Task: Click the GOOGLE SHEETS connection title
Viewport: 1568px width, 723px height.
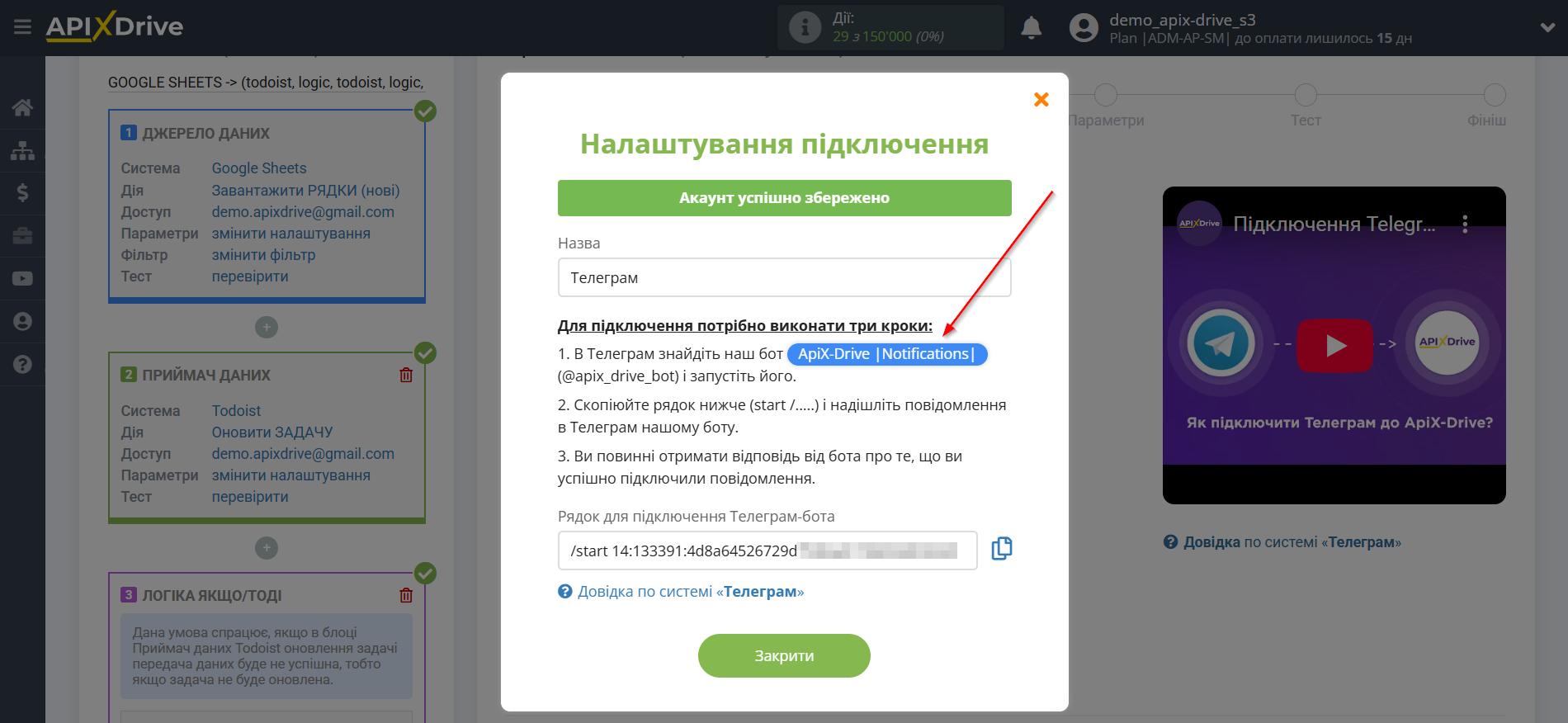Action: coord(266,83)
